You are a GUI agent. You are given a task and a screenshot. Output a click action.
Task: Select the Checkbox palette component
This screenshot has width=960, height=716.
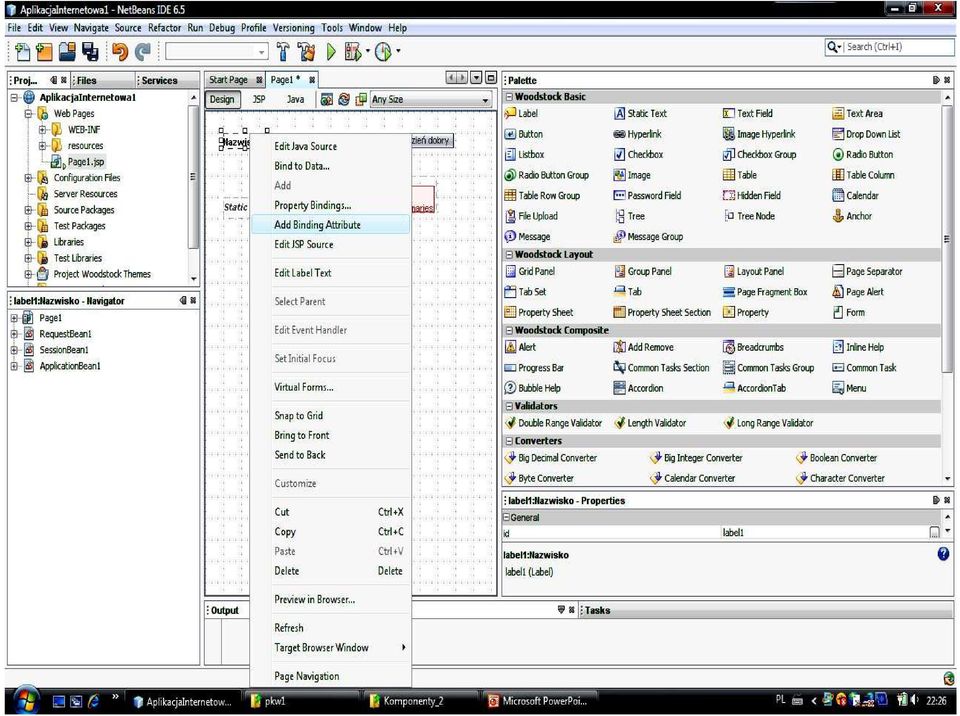(639, 154)
